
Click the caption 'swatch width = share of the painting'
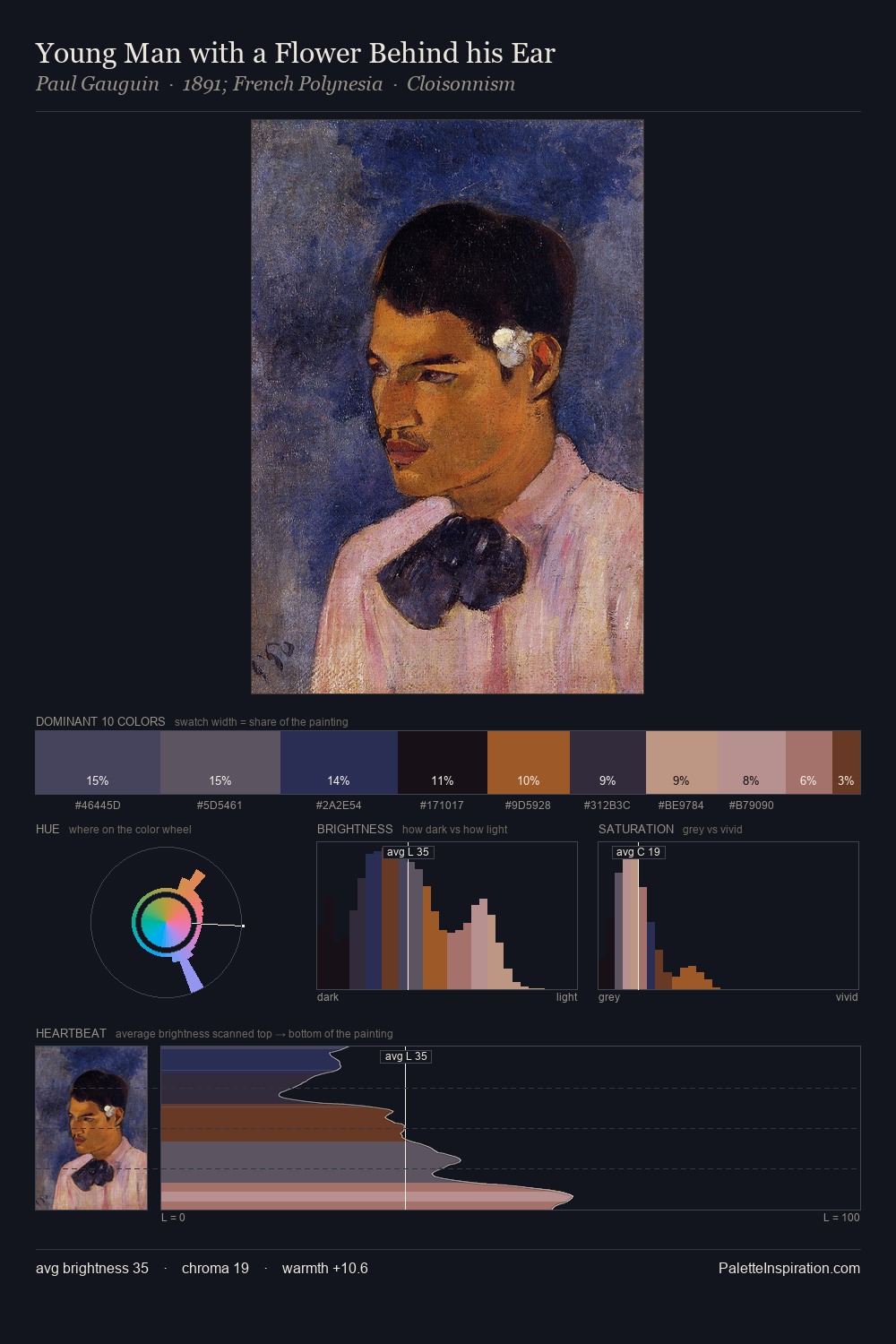point(262,722)
